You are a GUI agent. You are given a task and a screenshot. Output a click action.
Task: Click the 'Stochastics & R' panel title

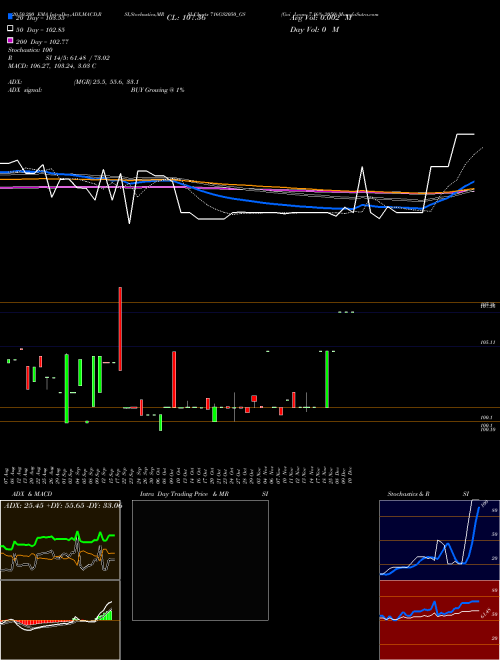(408, 494)
